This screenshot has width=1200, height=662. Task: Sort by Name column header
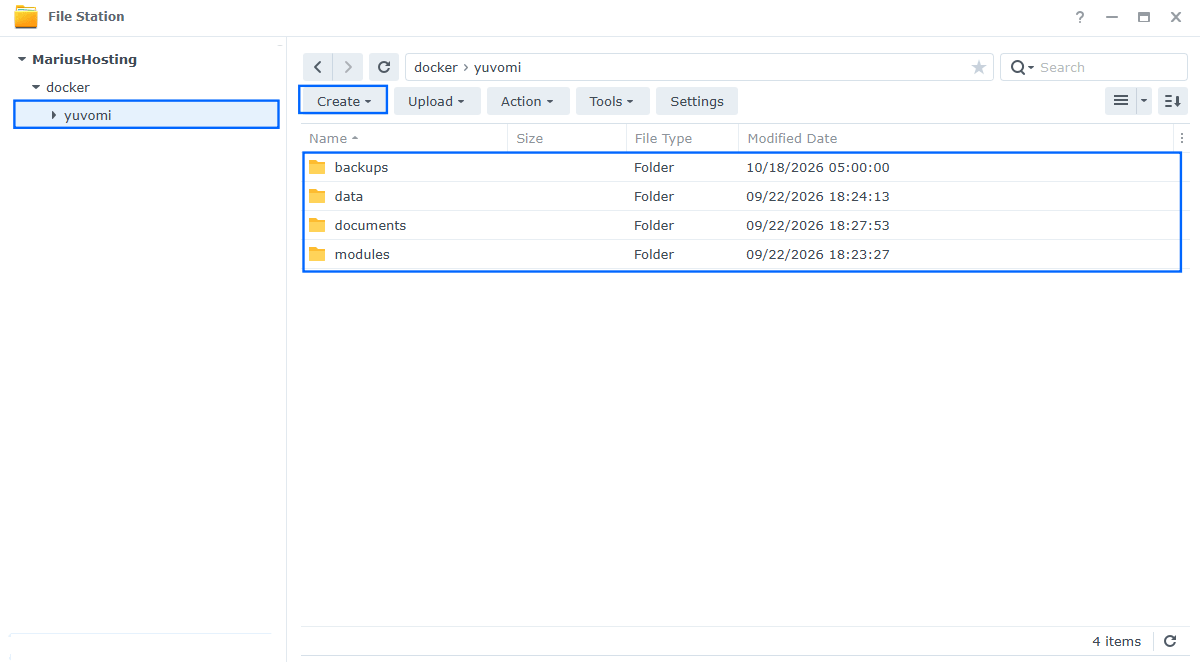[x=404, y=138]
